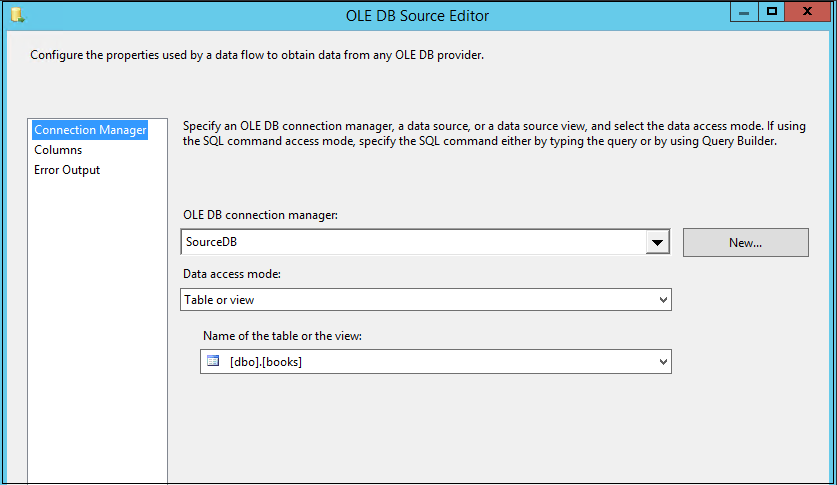The height and width of the screenshot is (485, 837).
Task: Click the OLE DB editor title bar icon
Action: click(17, 15)
